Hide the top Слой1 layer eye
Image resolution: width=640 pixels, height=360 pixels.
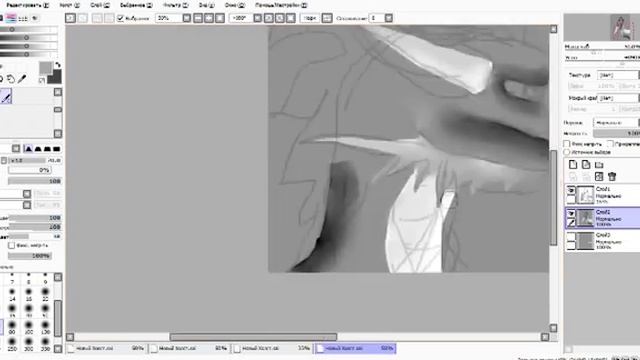pyautogui.click(x=571, y=190)
